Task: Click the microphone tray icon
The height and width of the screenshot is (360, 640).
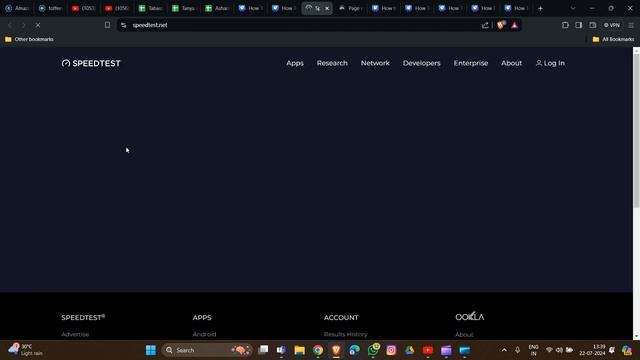Action: click(x=517, y=350)
